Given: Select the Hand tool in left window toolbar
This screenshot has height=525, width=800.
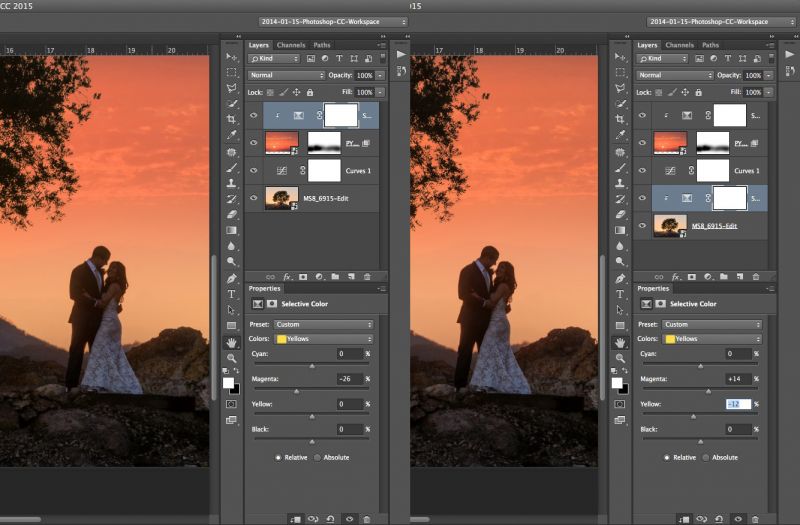Looking at the screenshot, I should click(231, 342).
